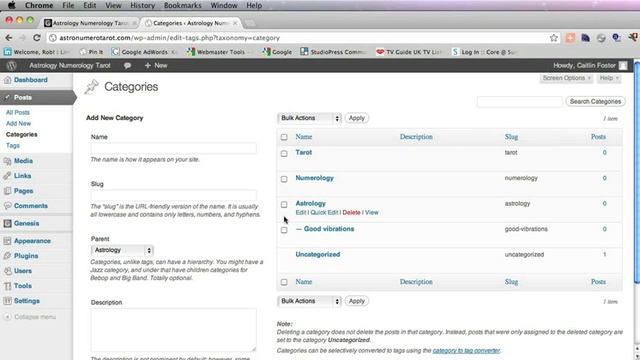640x360 pixels.
Task: Click the browser back arrow
Action: pyautogui.click(x=9, y=38)
